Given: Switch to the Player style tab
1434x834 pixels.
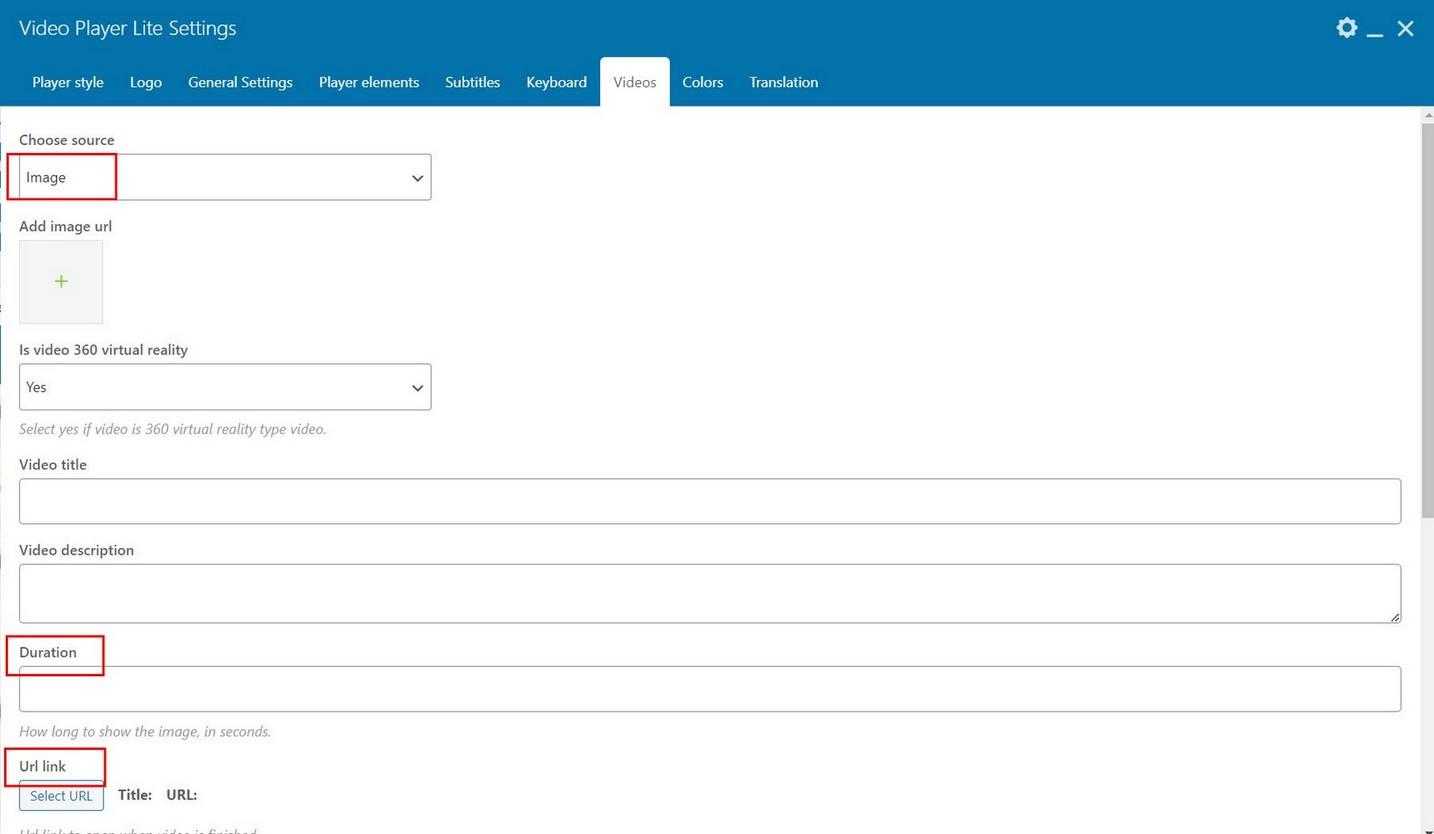Looking at the screenshot, I should coord(68,82).
